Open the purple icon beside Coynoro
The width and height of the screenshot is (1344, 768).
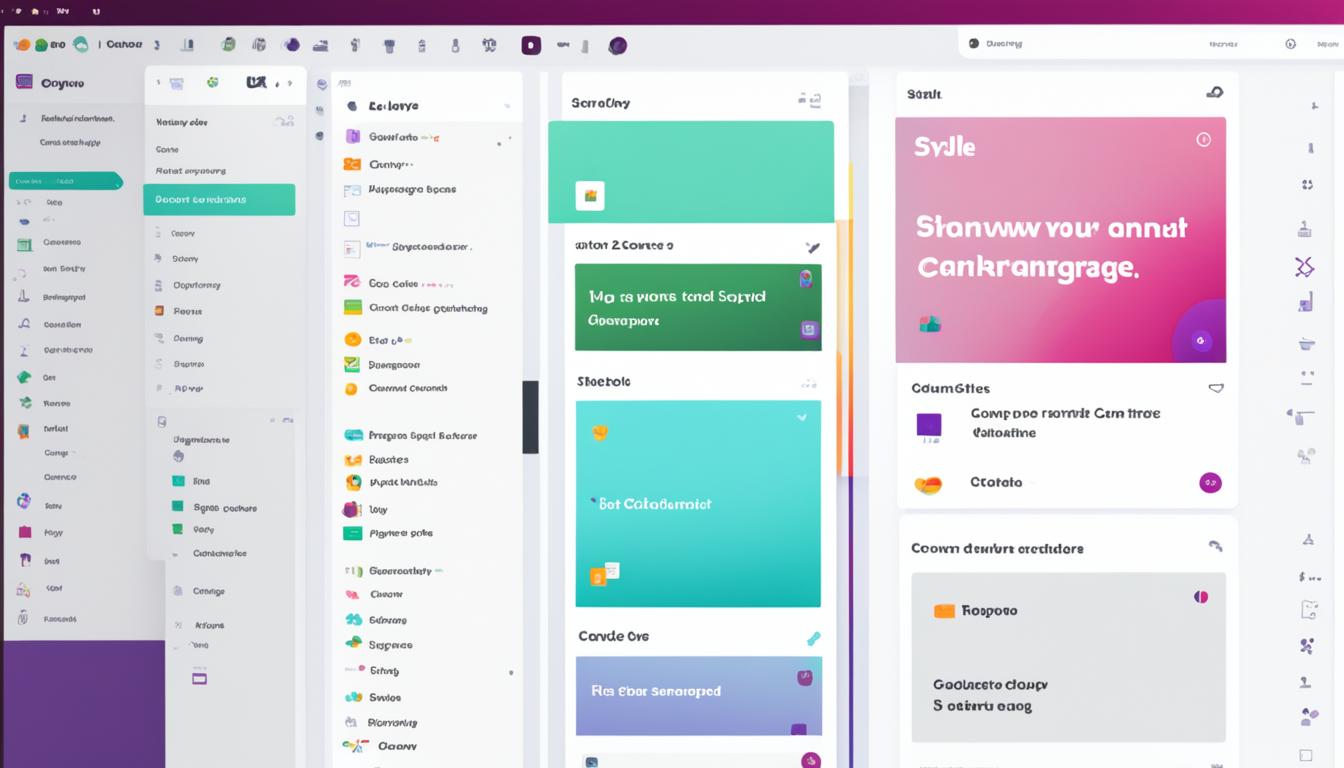[x=24, y=82]
